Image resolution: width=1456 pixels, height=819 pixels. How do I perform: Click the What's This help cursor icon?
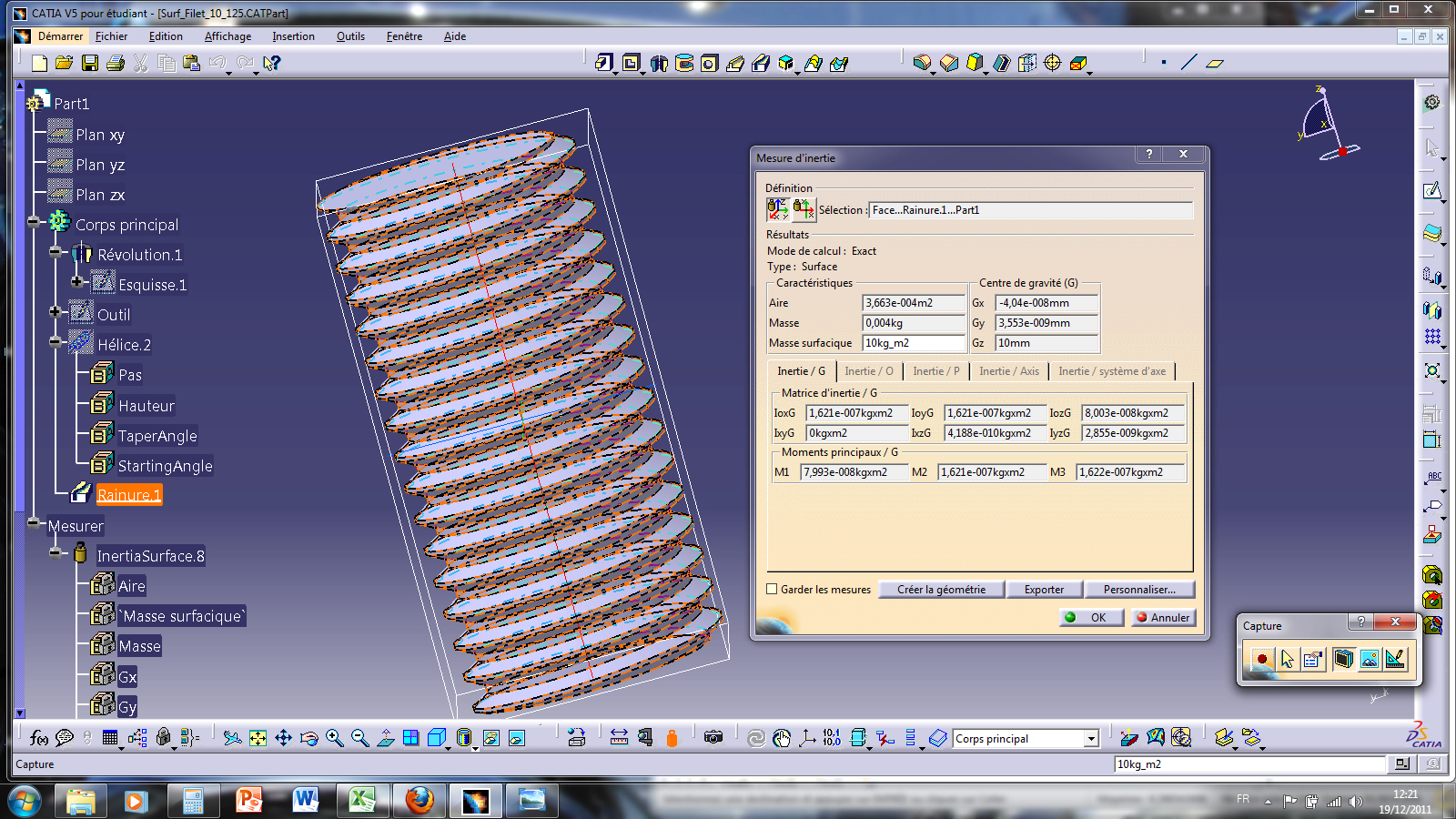(x=272, y=63)
